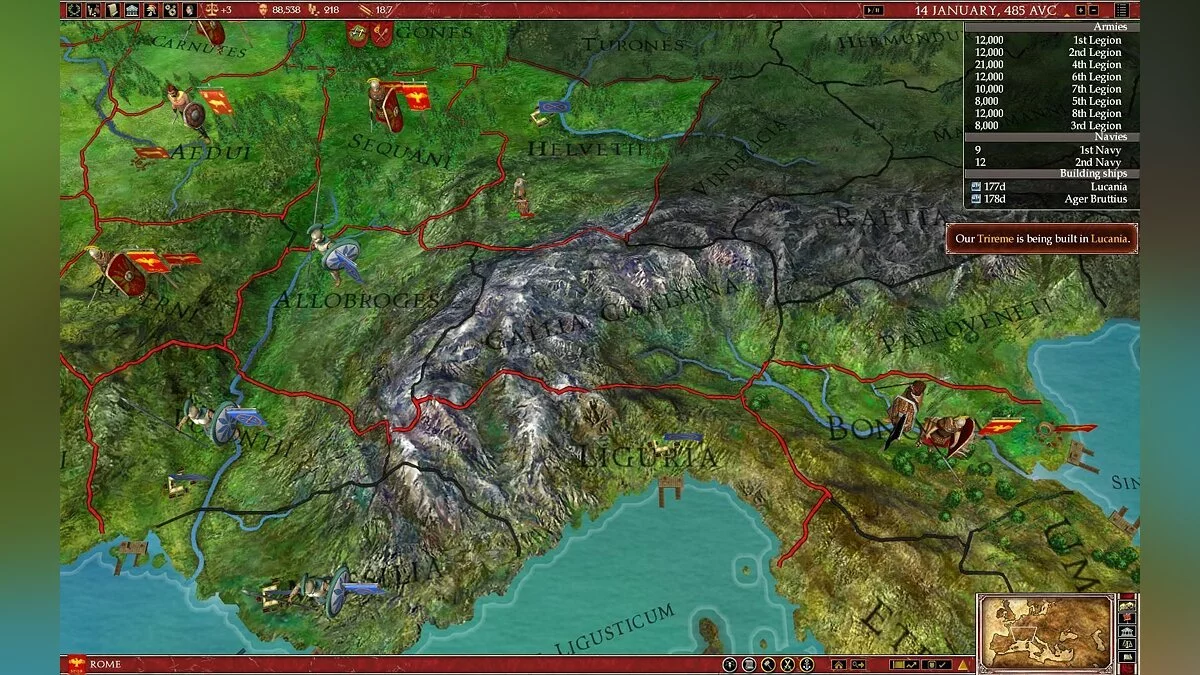Select the 1st Navy in outliner
The height and width of the screenshot is (675, 1200).
[1050, 150]
